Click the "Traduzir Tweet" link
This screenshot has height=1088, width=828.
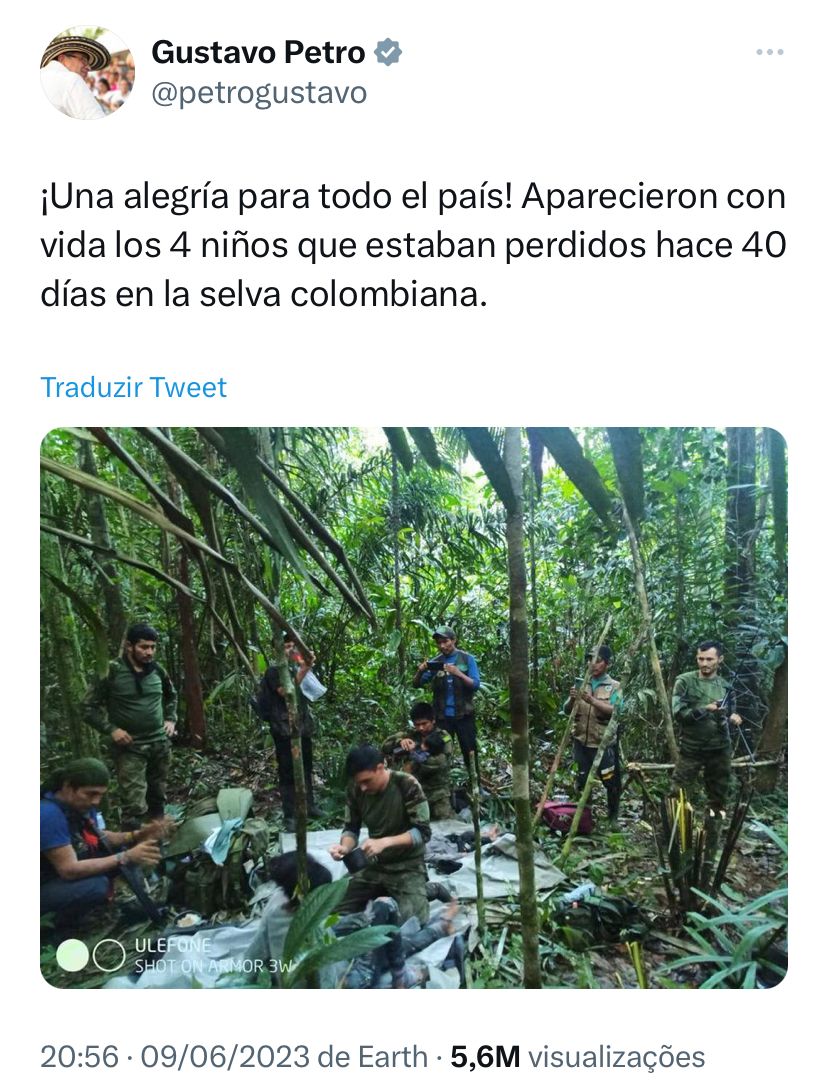133,387
